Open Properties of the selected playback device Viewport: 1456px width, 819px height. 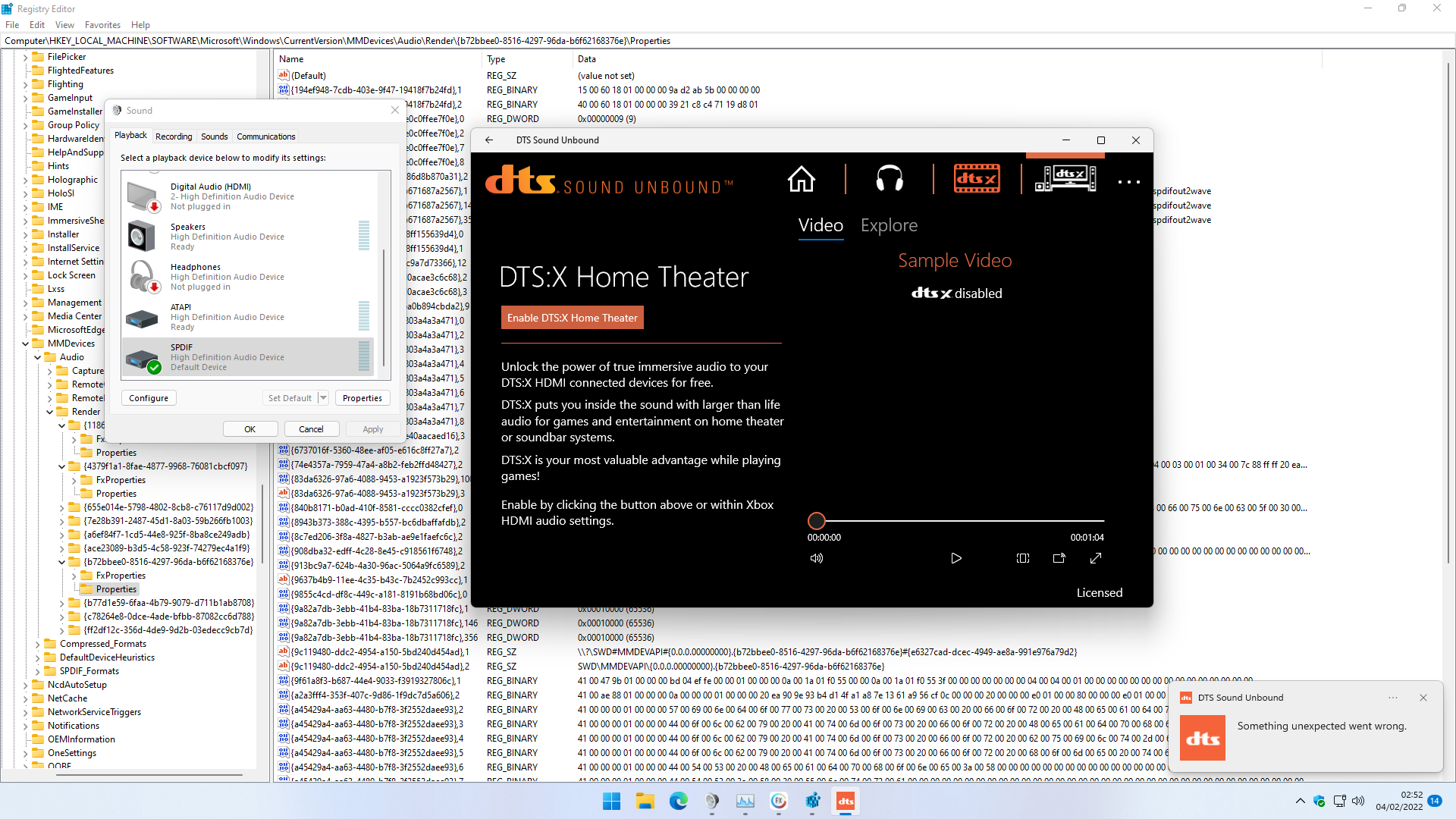[x=362, y=398]
